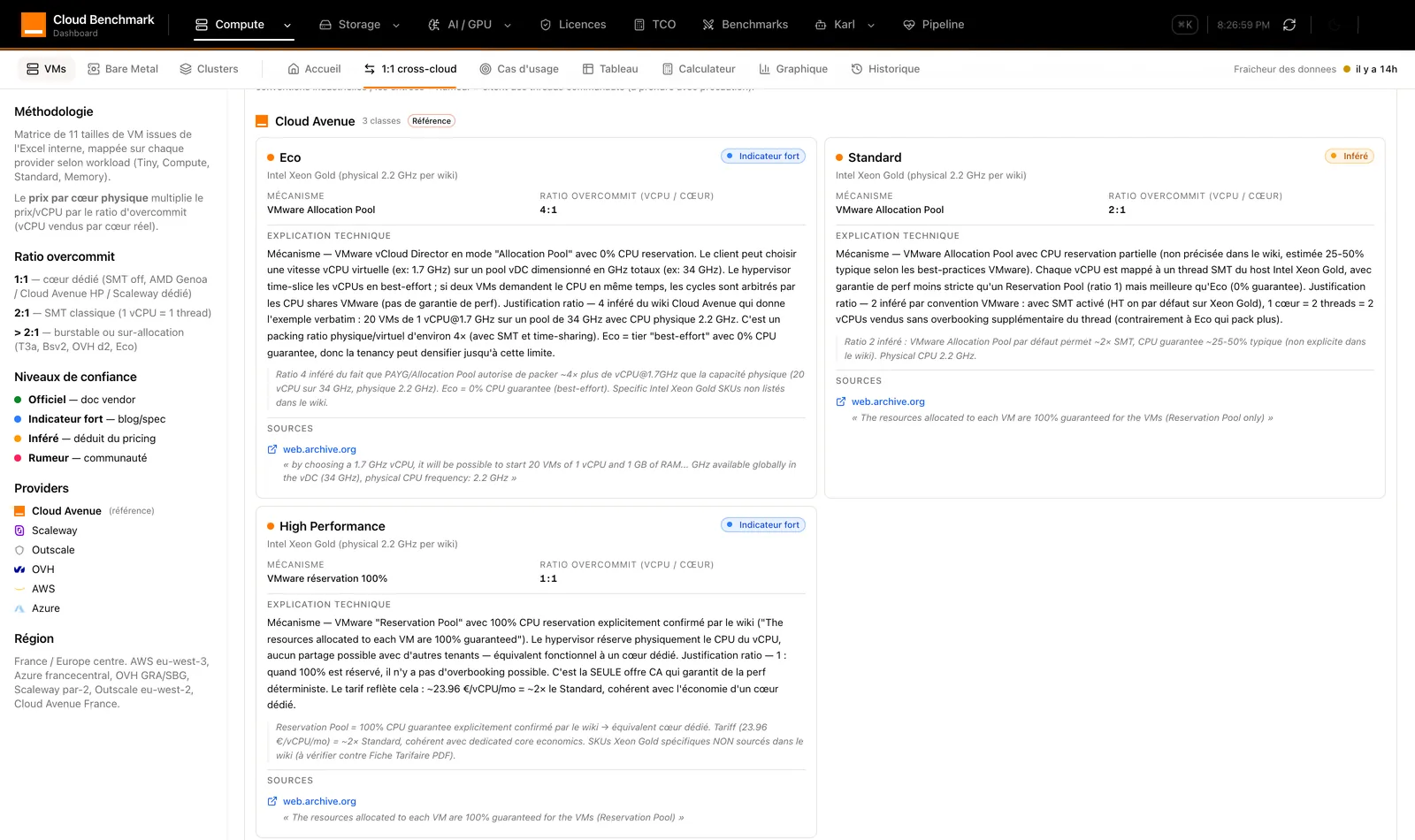The height and width of the screenshot is (840, 1415).
Task: Click the Standard card title
Action: point(875,157)
